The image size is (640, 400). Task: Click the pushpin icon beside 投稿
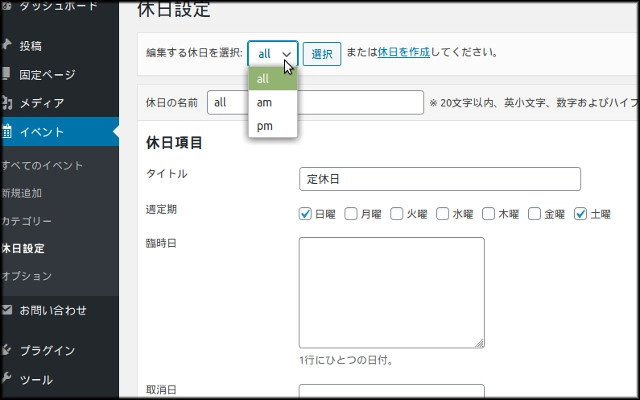6,45
